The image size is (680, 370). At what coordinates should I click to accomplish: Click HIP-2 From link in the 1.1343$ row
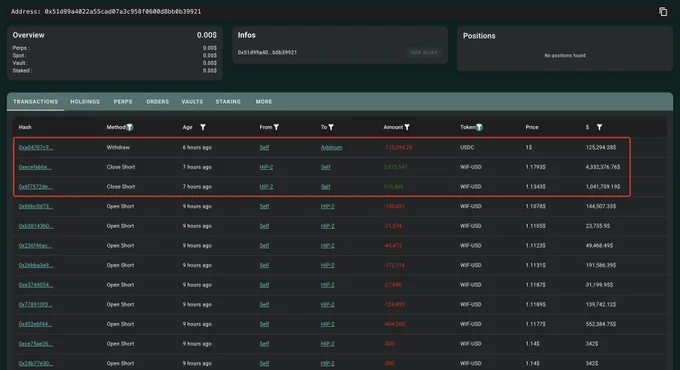point(266,187)
